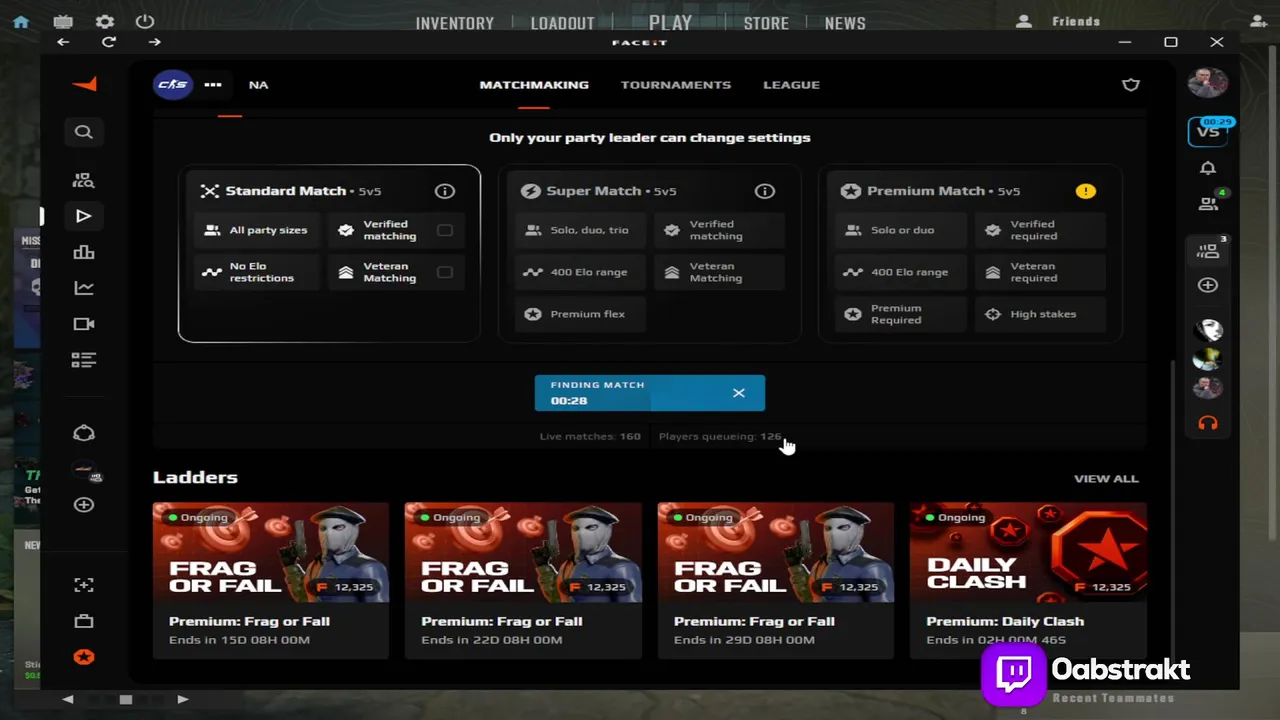
Task: Open the stats line-graph icon in sidebar
Action: 84,288
